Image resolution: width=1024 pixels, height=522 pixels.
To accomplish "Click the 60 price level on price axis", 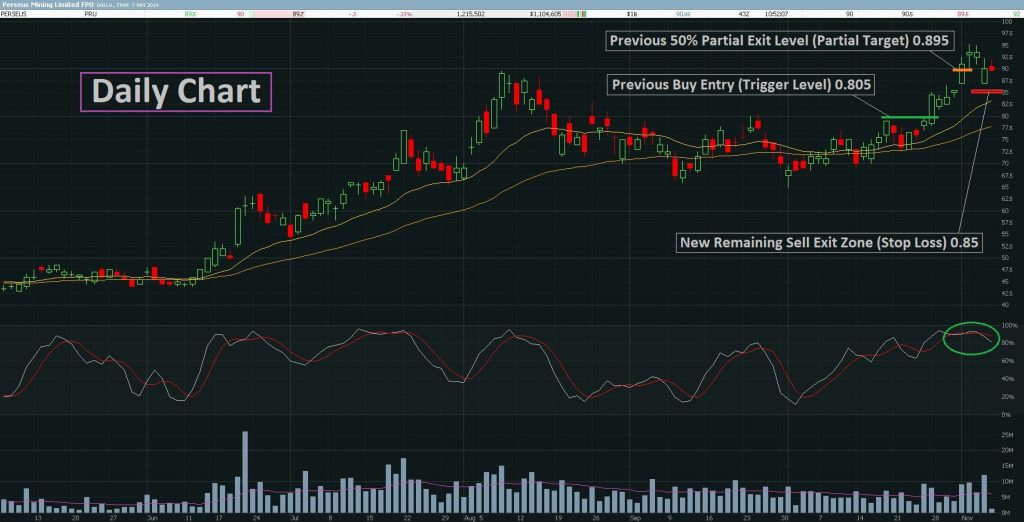I will click(x=1004, y=211).
